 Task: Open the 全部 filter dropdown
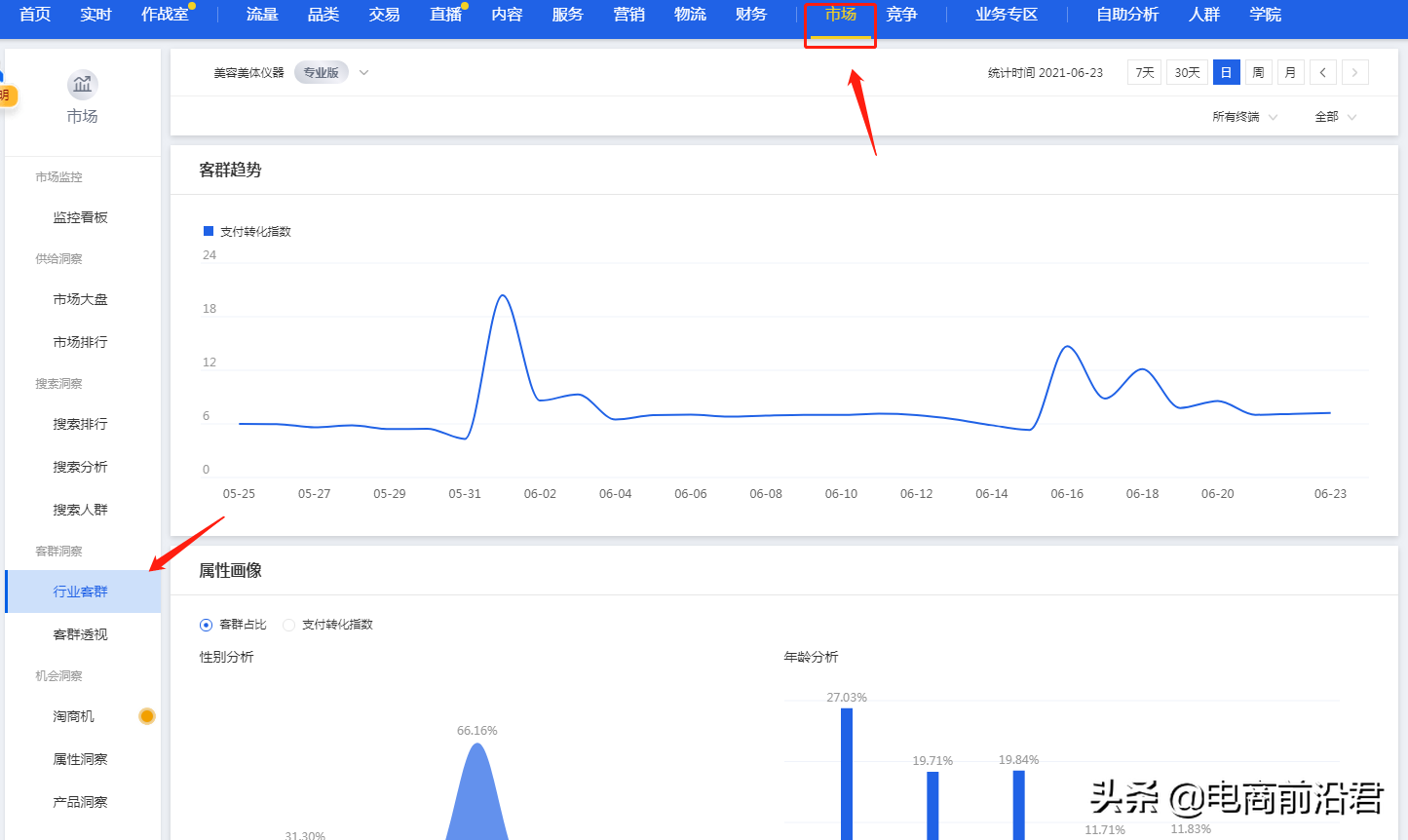click(x=1335, y=117)
